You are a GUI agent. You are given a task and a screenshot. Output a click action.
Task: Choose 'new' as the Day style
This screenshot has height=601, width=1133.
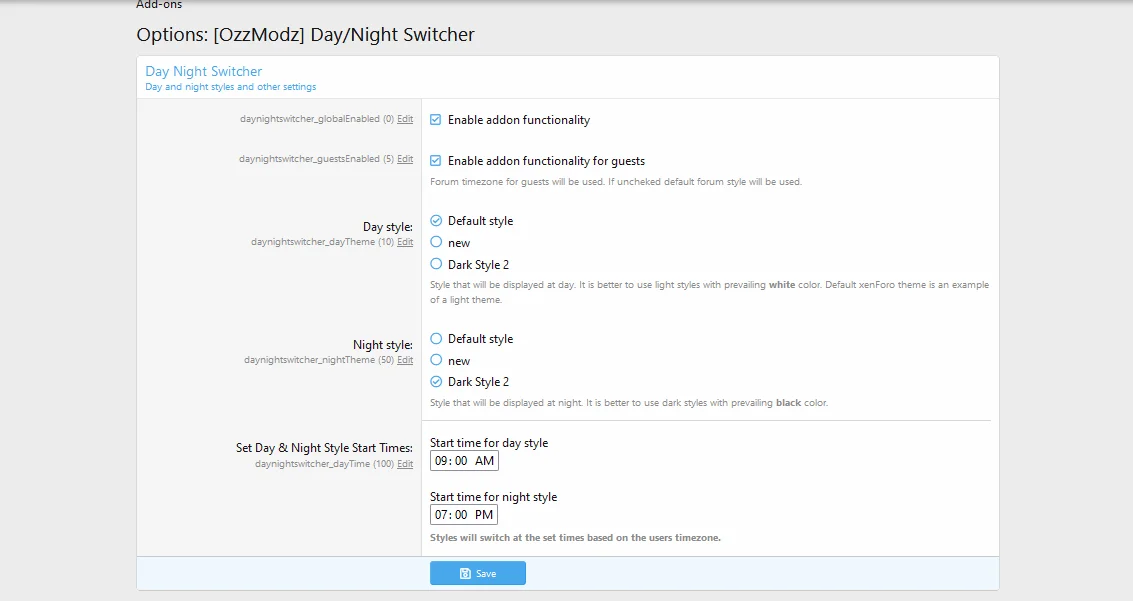point(436,242)
